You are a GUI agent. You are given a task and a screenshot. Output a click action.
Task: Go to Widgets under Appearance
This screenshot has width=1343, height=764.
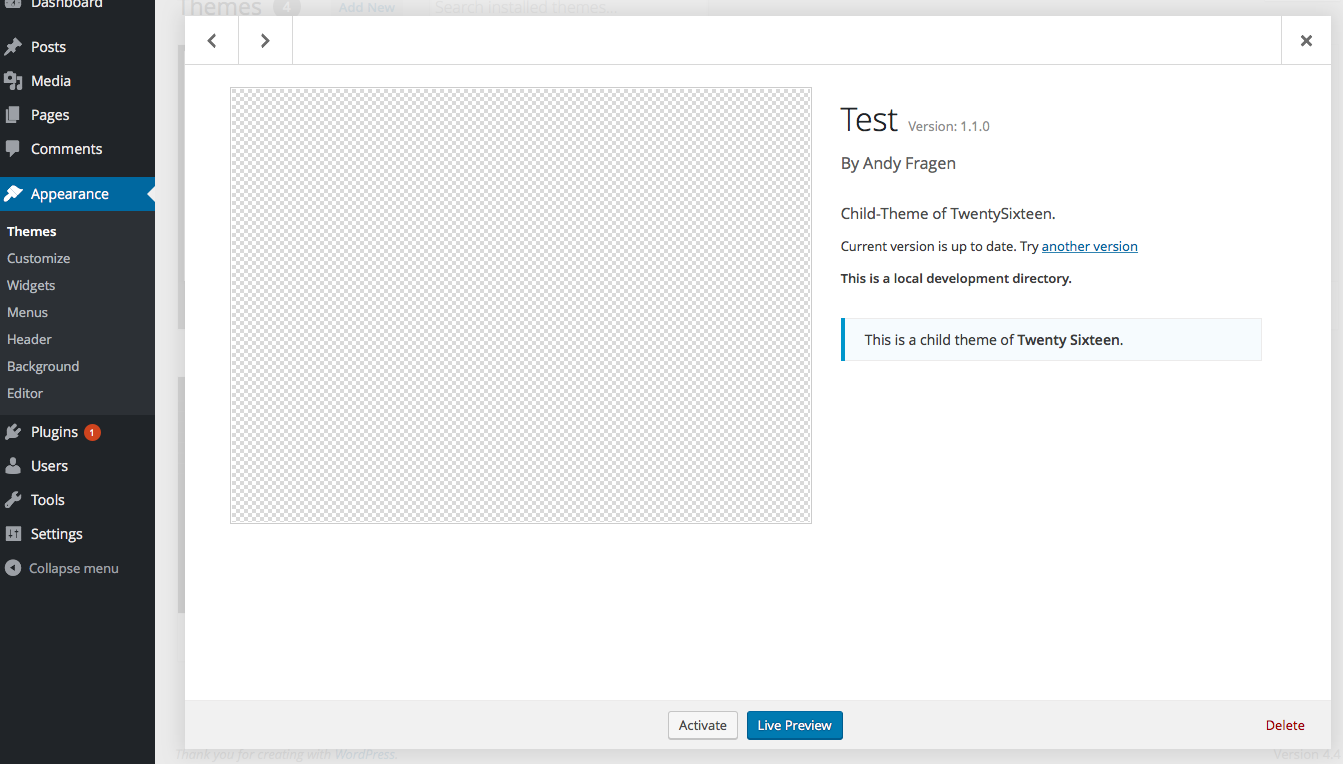coord(31,285)
